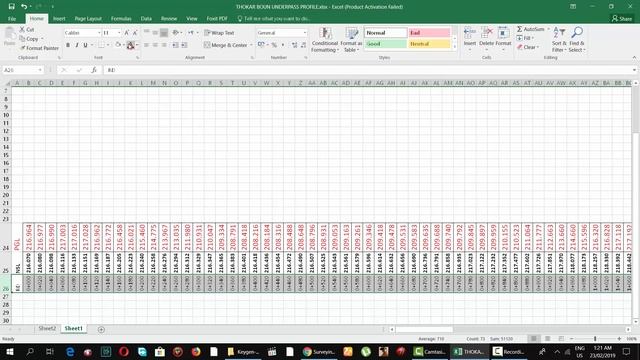The width and height of the screenshot is (640, 360).
Task: Toggle middle vertical alignment
Action: pos(155,33)
